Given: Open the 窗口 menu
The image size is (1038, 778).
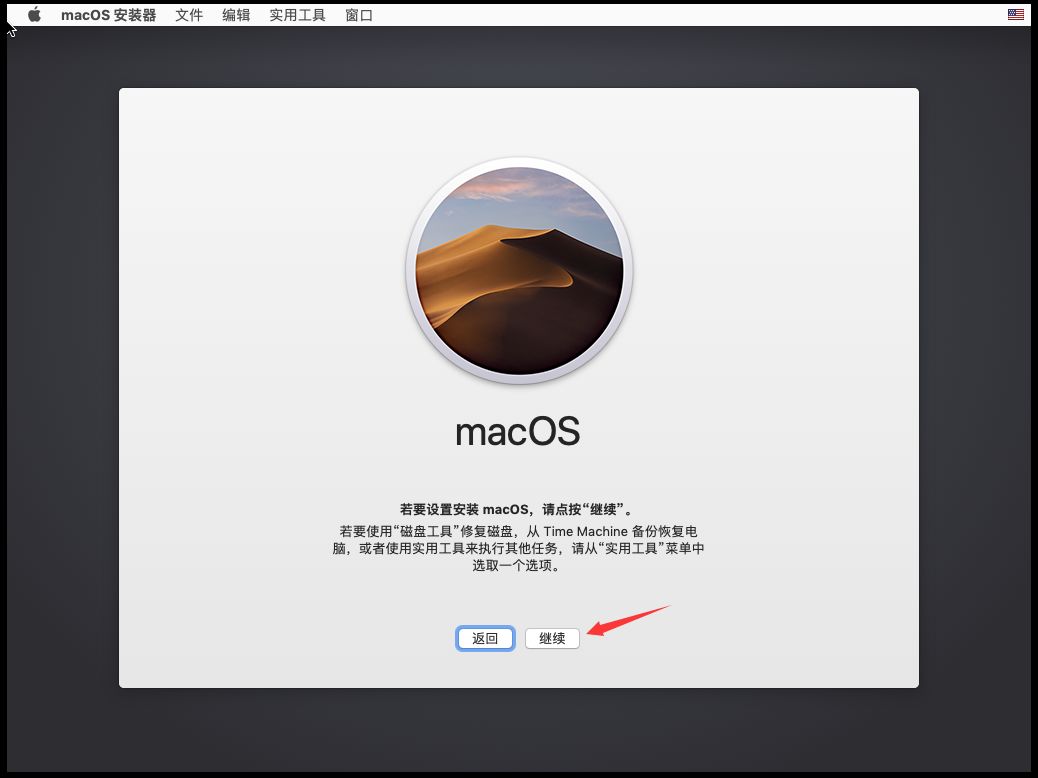Looking at the screenshot, I should [359, 15].
